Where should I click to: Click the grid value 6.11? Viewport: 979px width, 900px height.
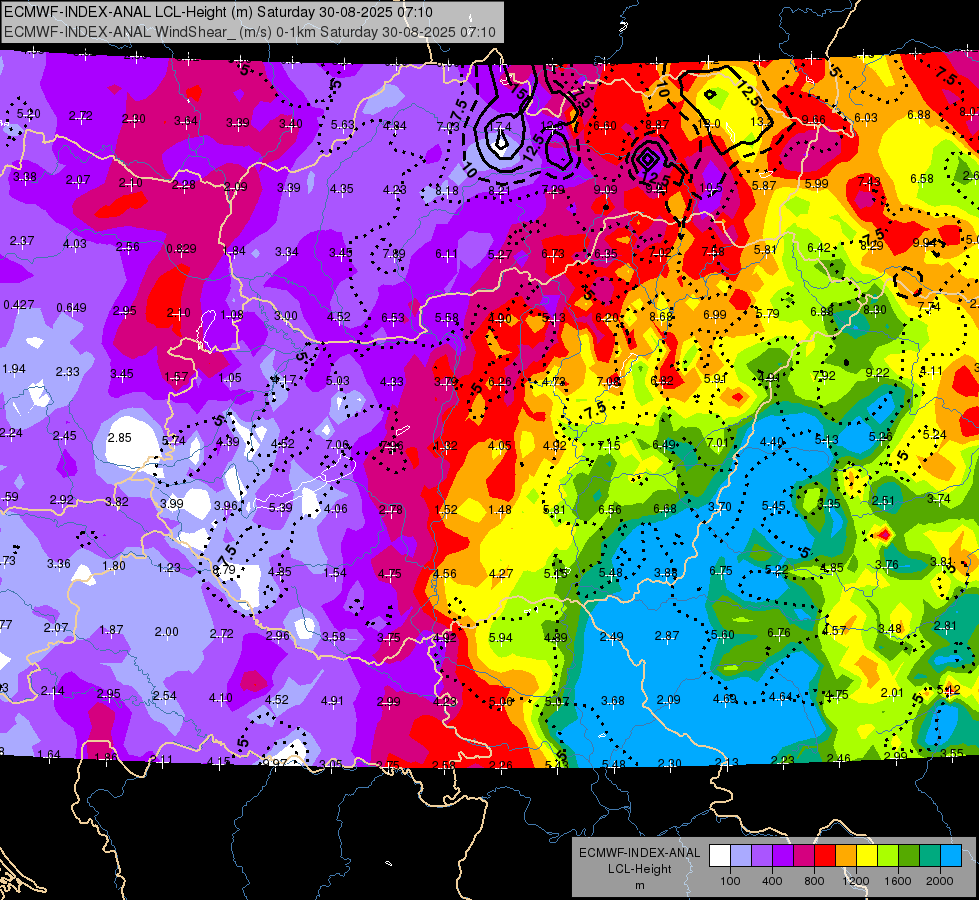coord(446,254)
